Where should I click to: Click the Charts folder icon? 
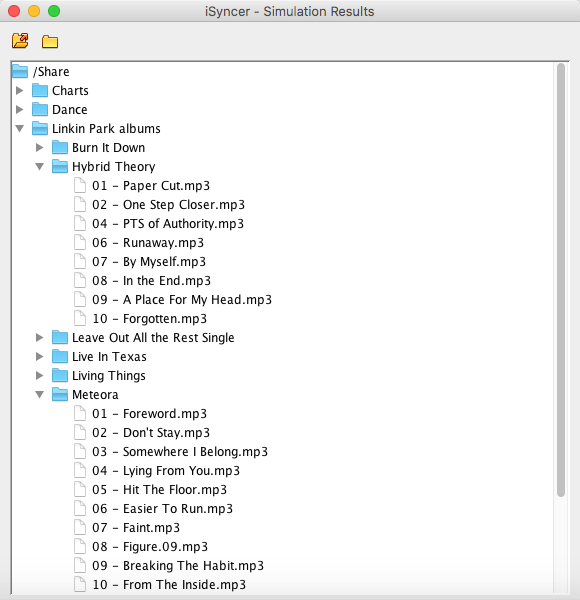[40, 90]
